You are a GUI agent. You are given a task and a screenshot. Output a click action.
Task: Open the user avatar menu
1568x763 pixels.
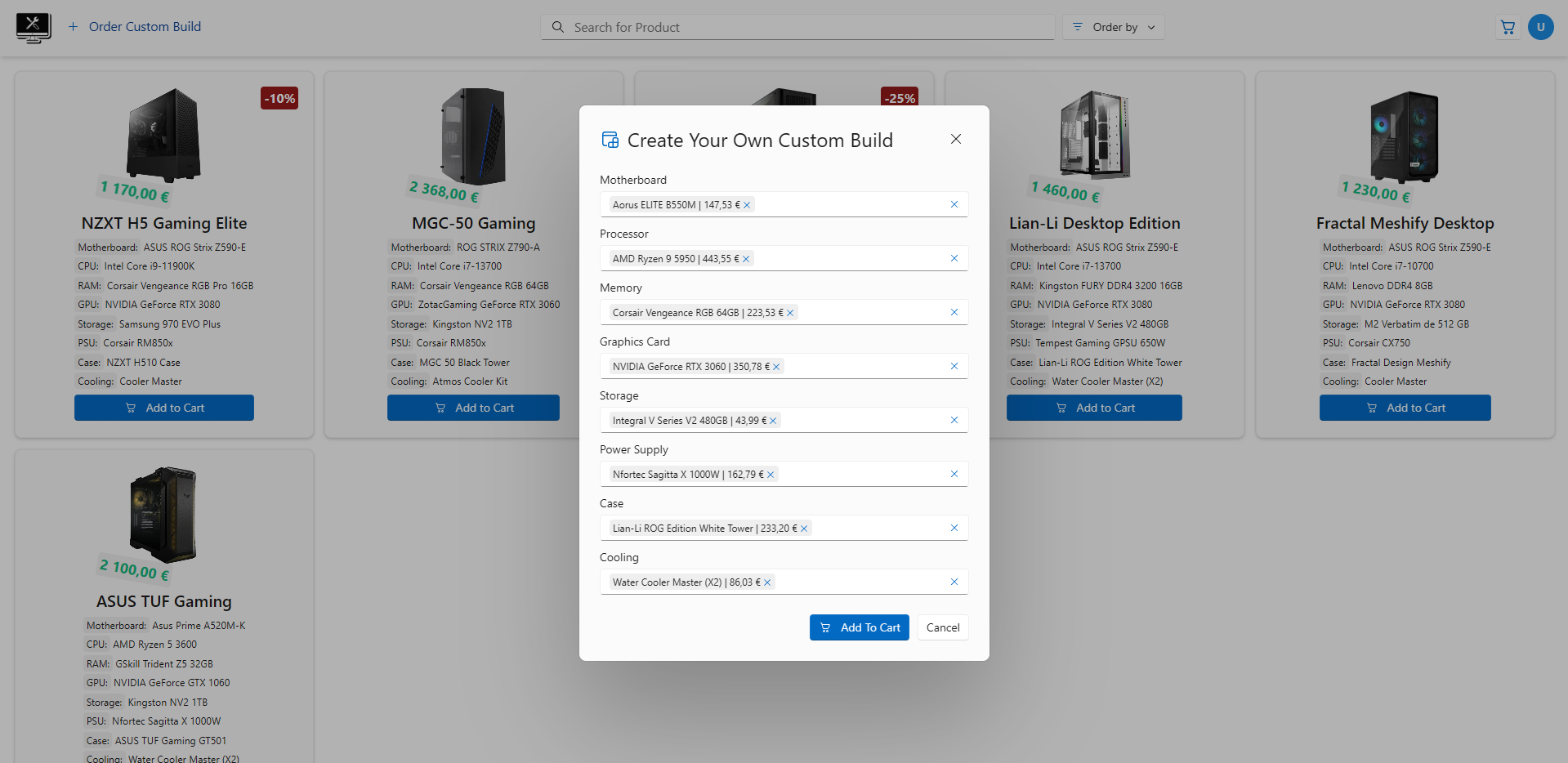pos(1541,27)
